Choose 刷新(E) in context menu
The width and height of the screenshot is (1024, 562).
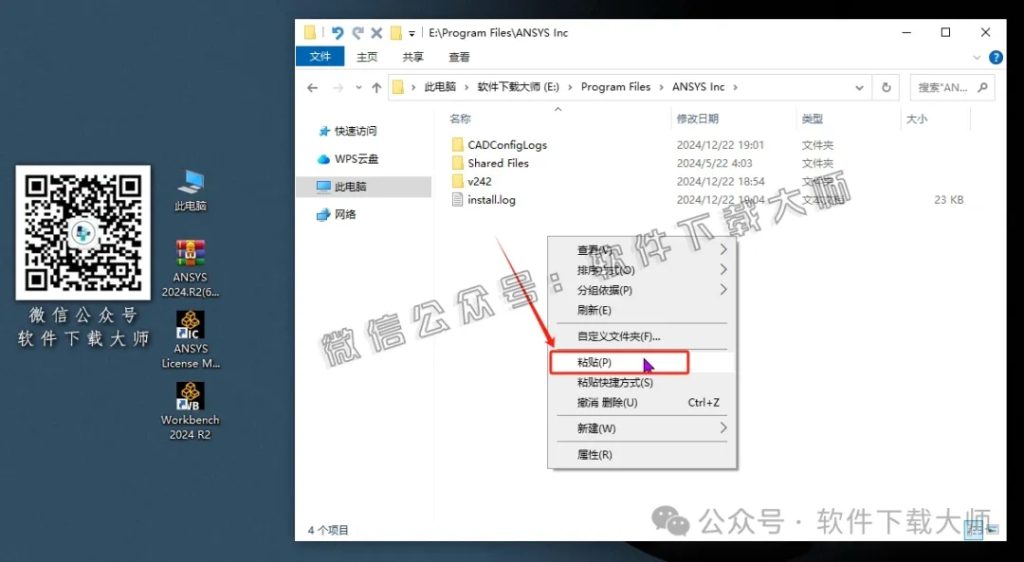(x=643, y=310)
